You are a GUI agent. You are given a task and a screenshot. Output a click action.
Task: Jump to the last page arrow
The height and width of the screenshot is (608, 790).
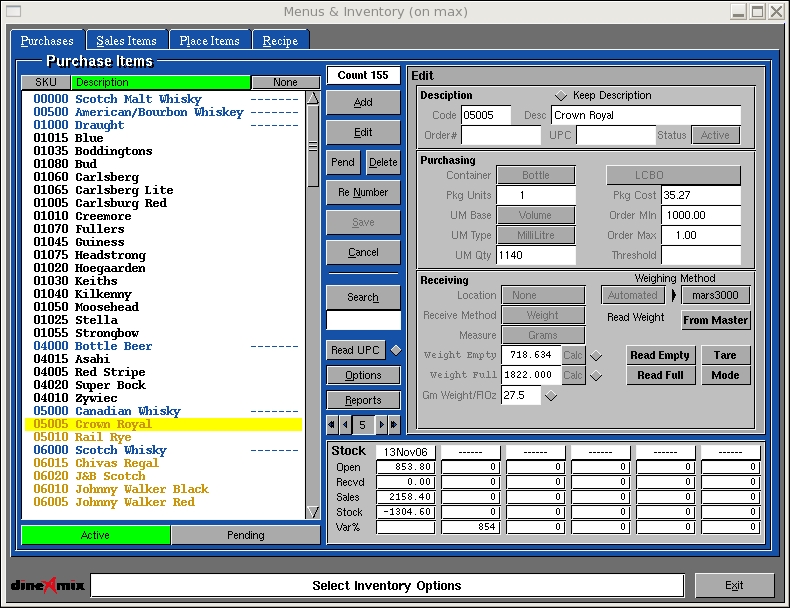[394, 425]
